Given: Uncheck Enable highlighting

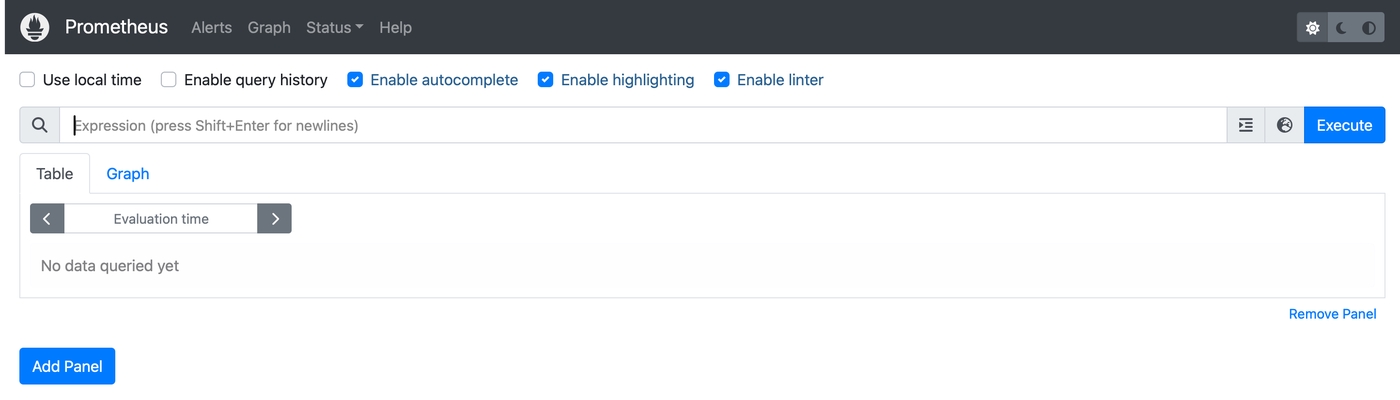Looking at the screenshot, I should 546,80.
